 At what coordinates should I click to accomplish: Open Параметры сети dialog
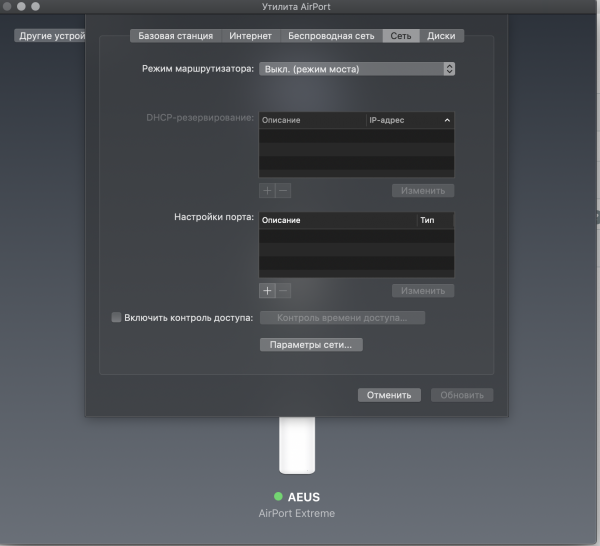pyautogui.click(x=311, y=345)
